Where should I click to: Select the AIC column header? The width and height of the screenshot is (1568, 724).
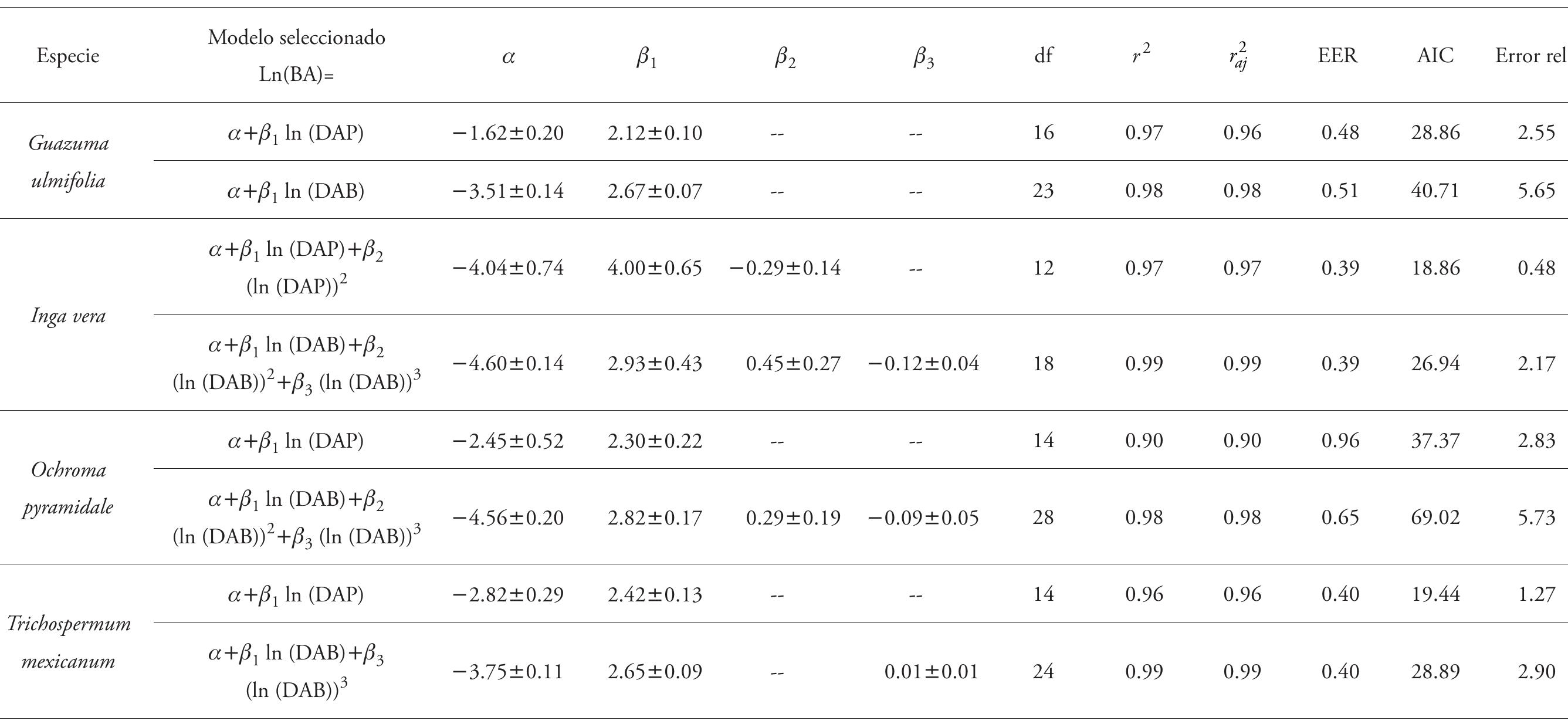(x=1435, y=56)
